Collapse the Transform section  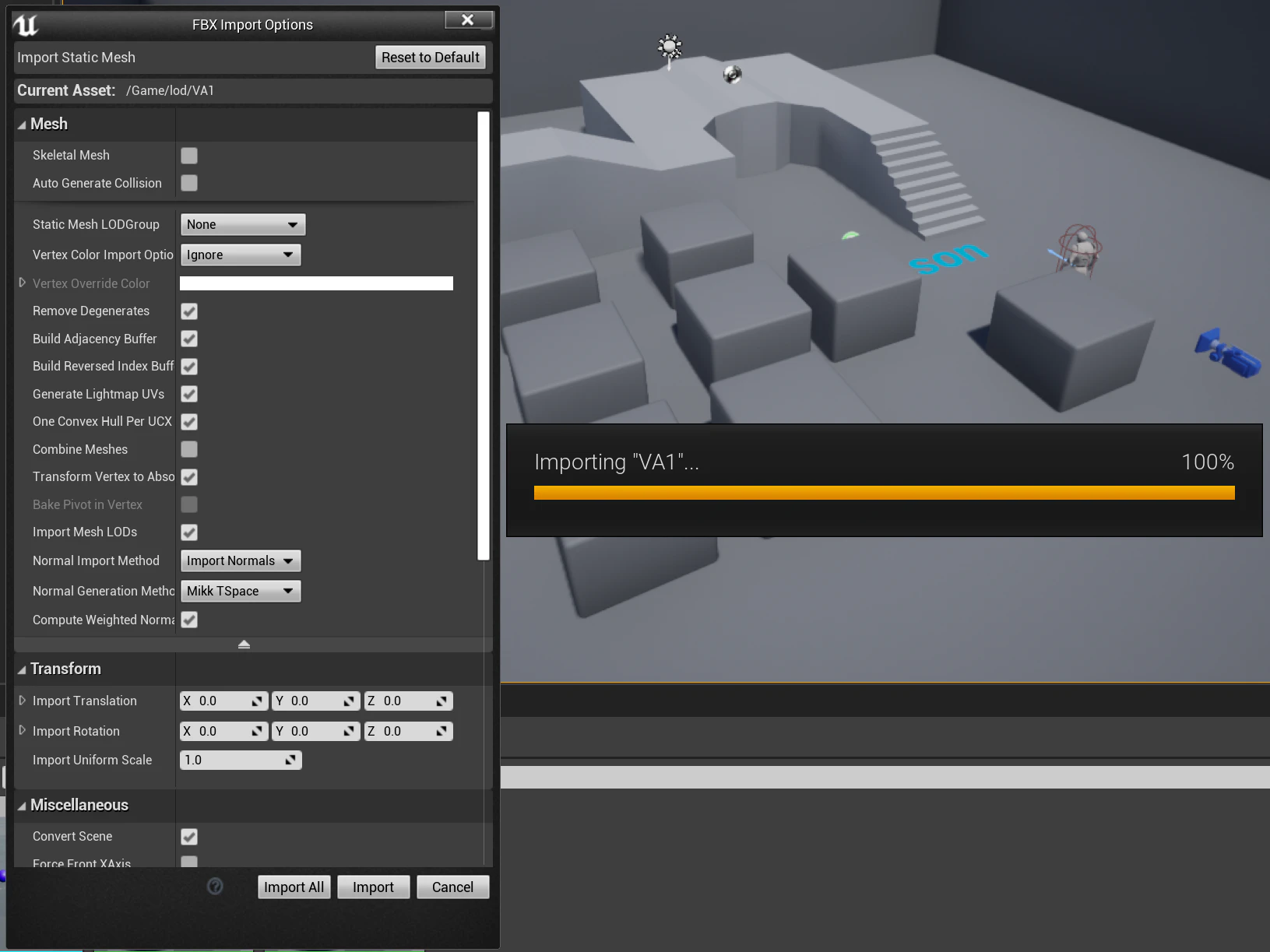[x=22, y=669]
